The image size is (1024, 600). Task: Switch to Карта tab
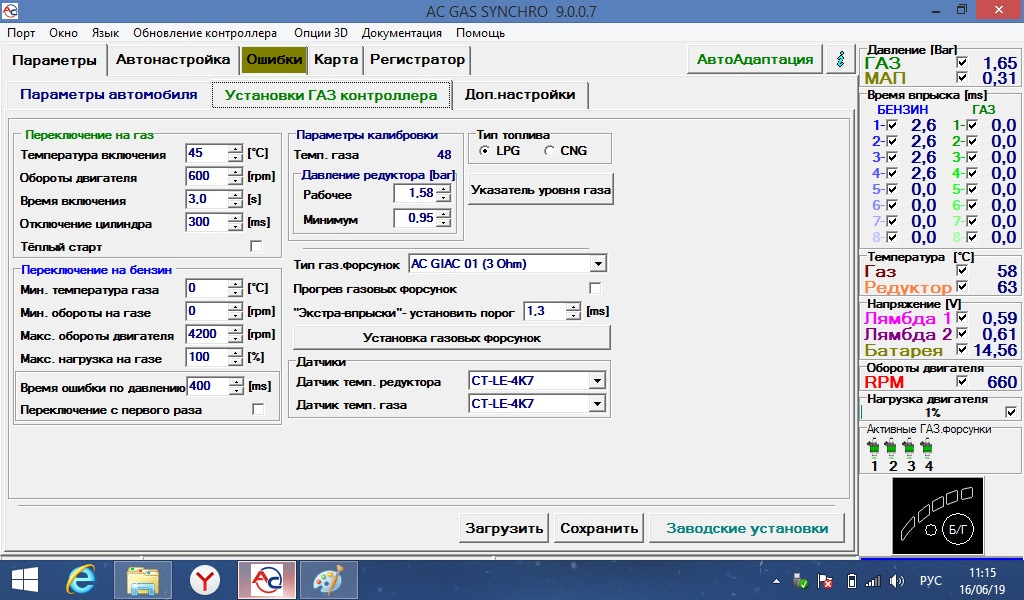[336, 59]
